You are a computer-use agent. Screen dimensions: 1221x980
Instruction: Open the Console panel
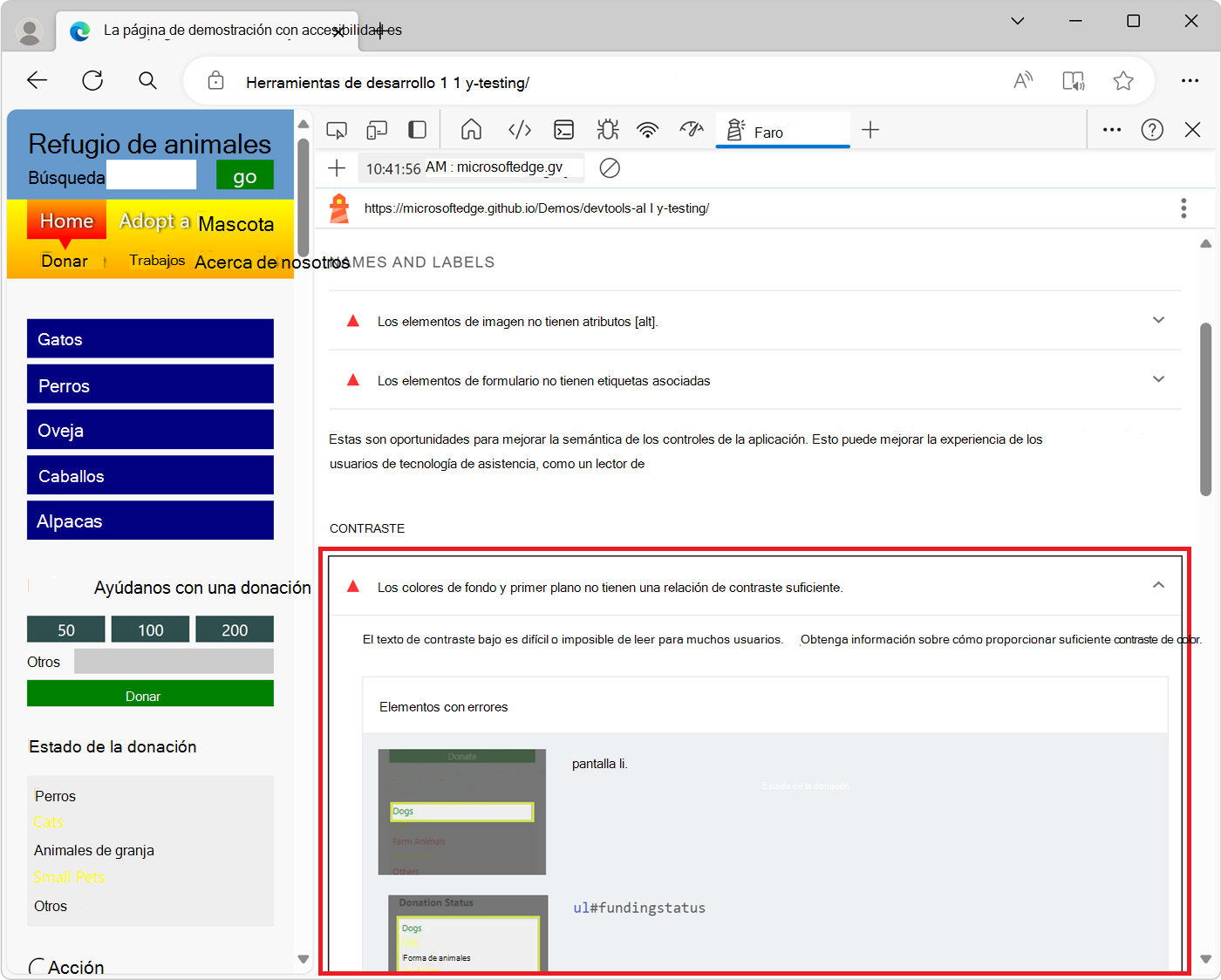(x=563, y=129)
